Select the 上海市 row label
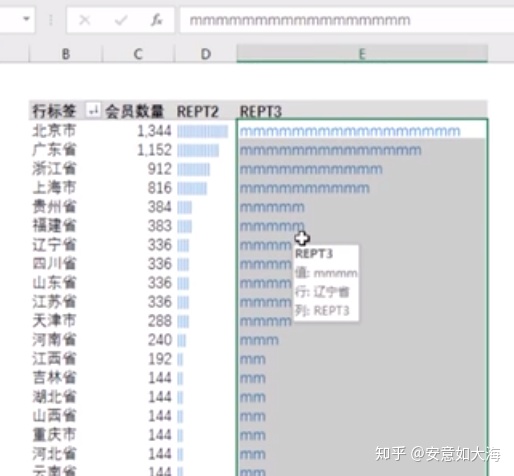Image resolution: width=514 pixels, height=476 pixels. pyautogui.click(x=54, y=187)
